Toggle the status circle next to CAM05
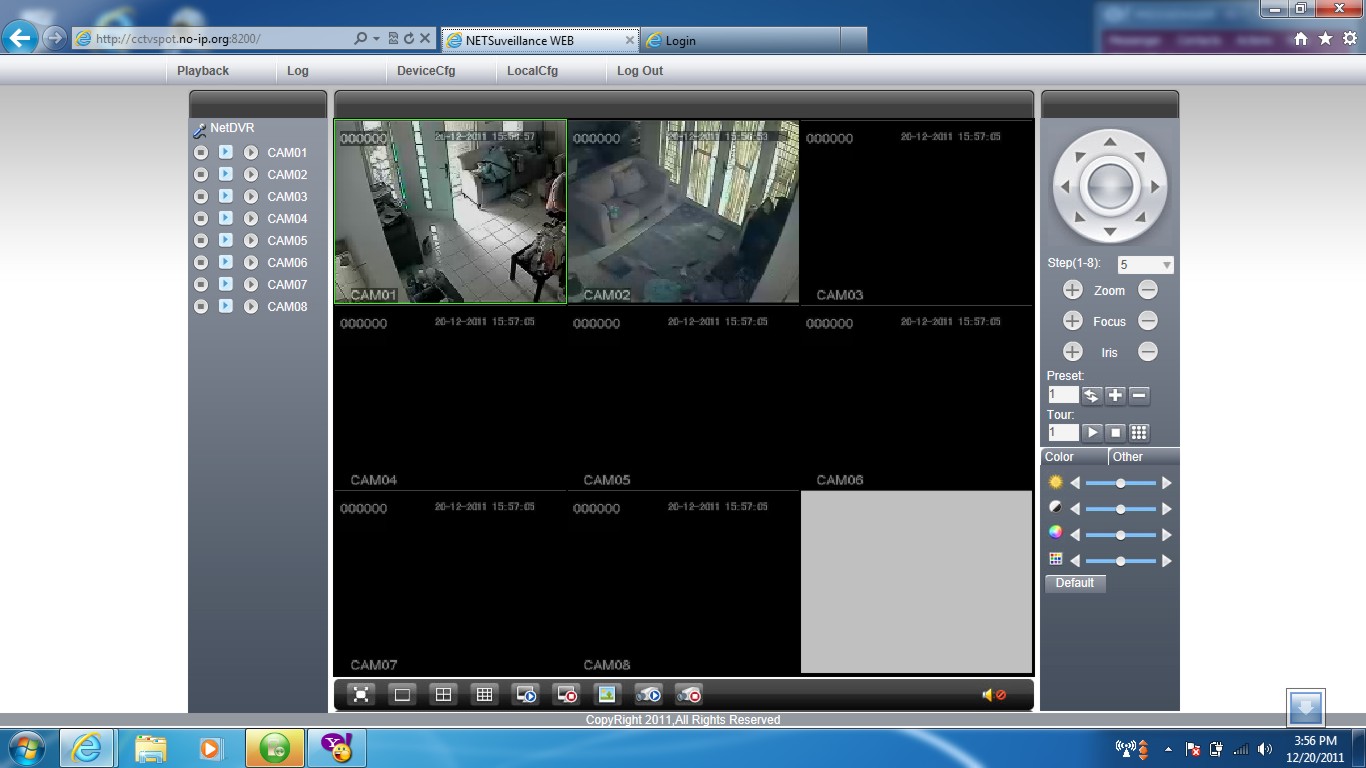Screen dimensions: 1366x768 [201, 240]
